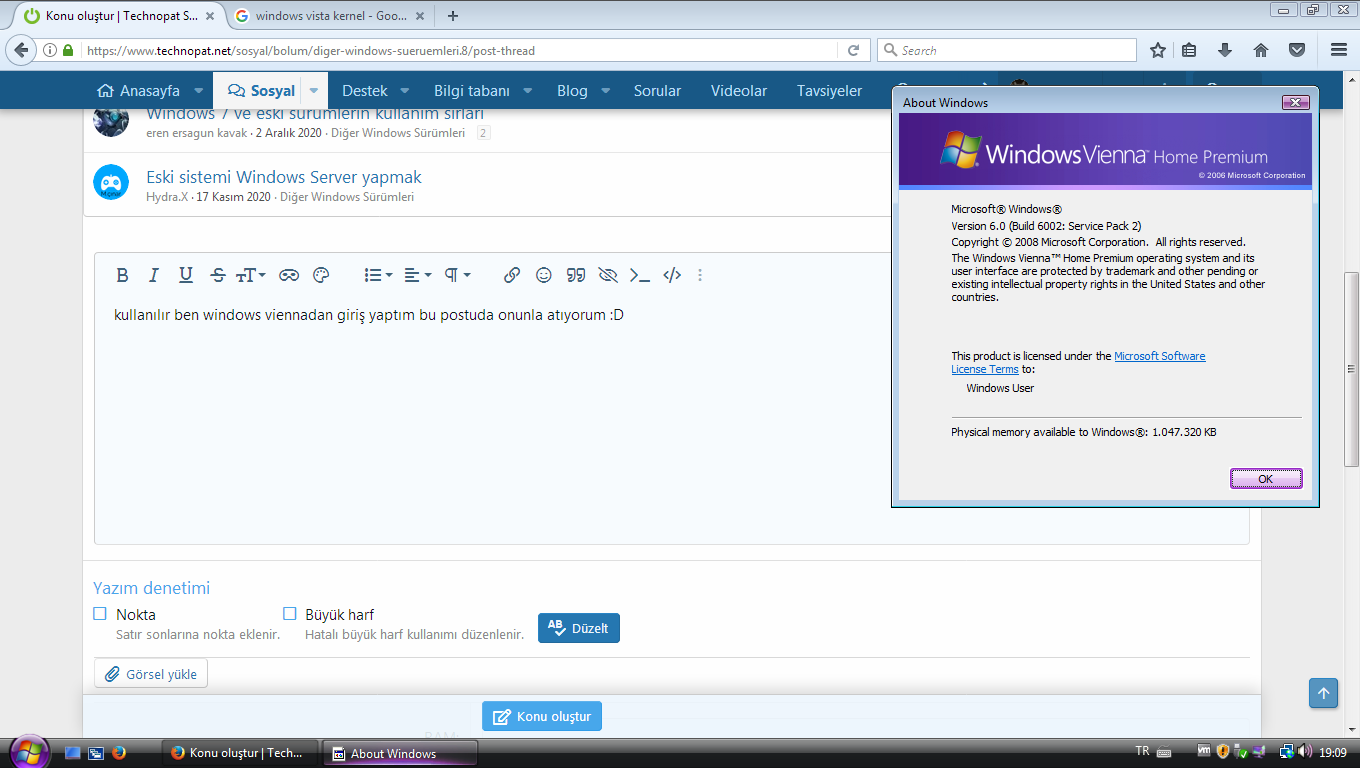Open the Videolar menu item

tap(739, 91)
